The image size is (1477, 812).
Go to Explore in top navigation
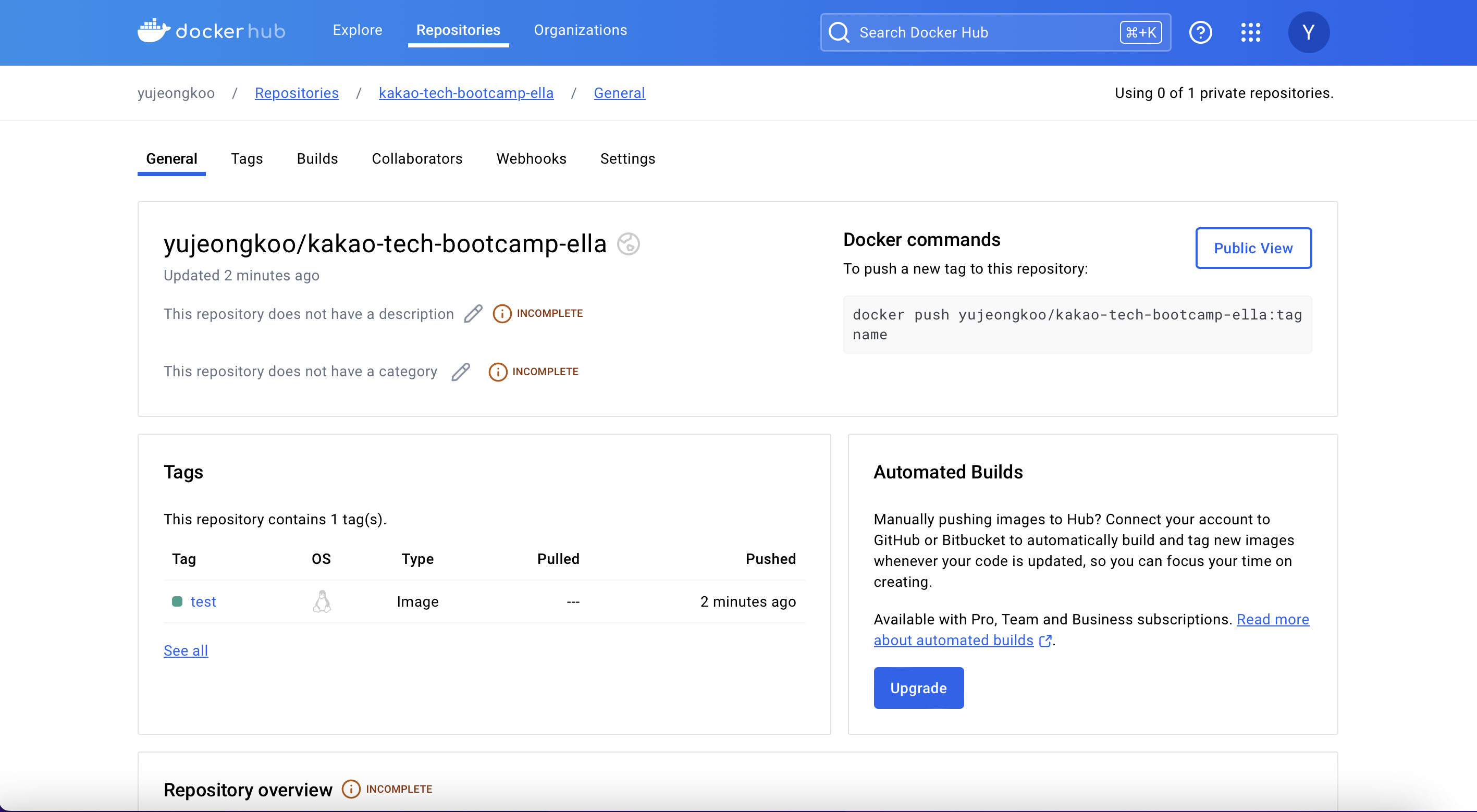tap(357, 30)
